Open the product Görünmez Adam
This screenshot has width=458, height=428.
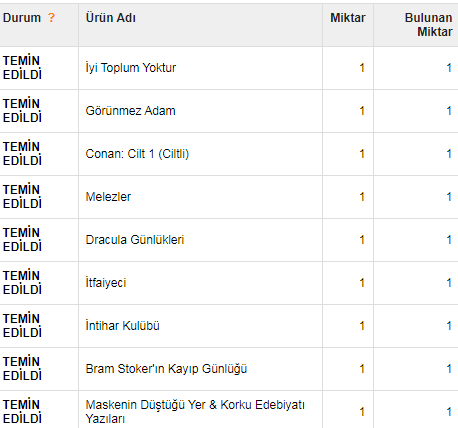coord(130,111)
